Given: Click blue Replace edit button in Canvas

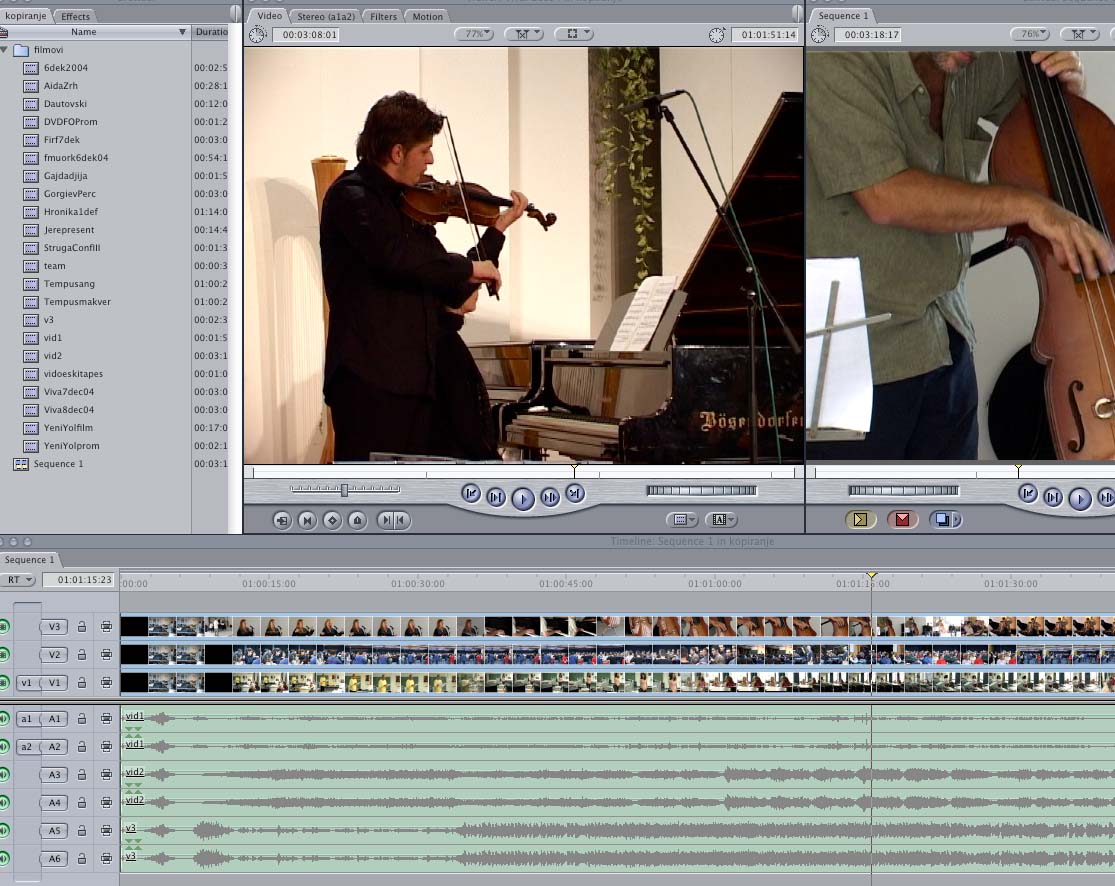Looking at the screenshot, I should (x=941, y=520).
